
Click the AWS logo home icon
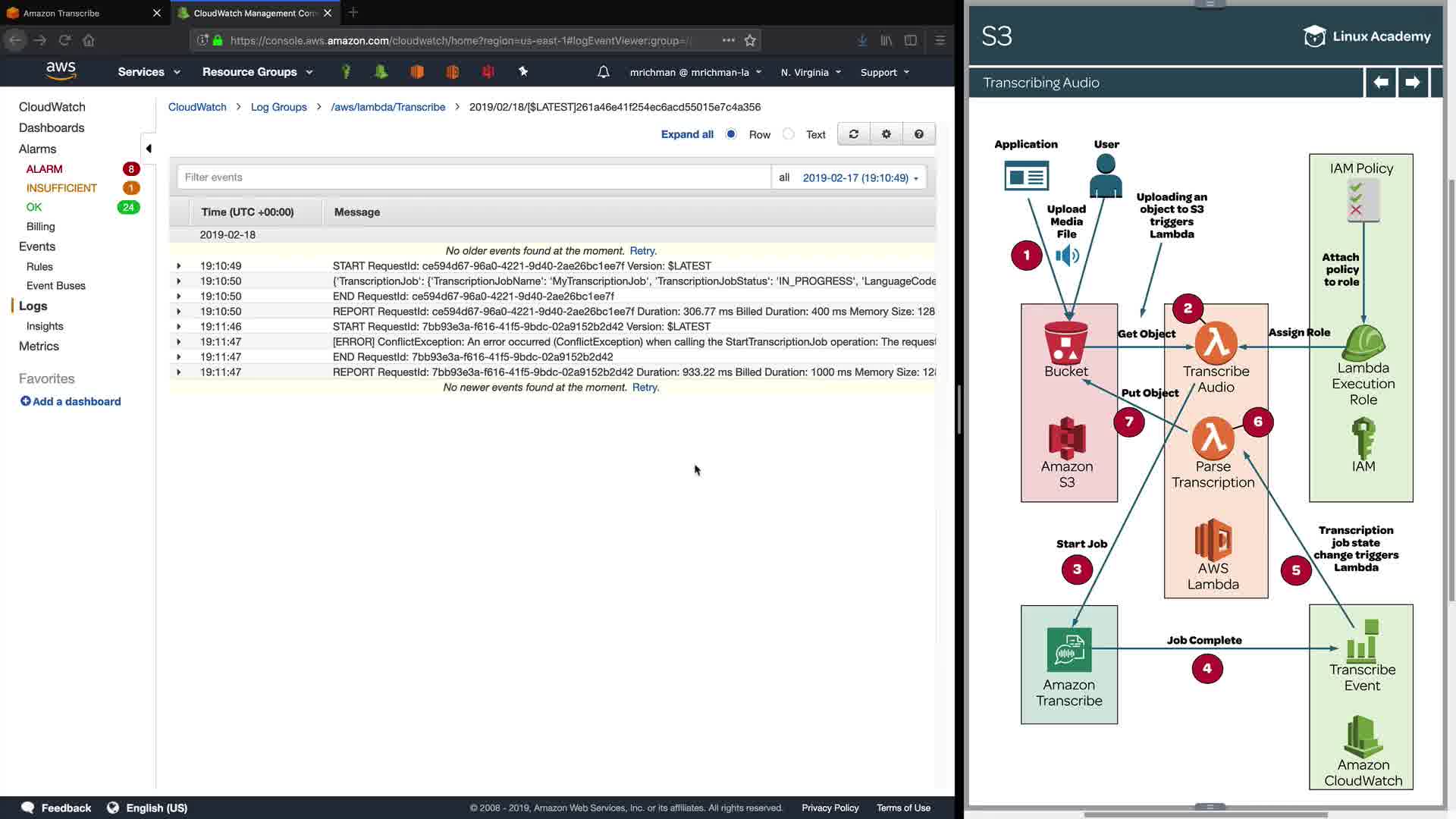pyautogui.click(x=61, y=71)
